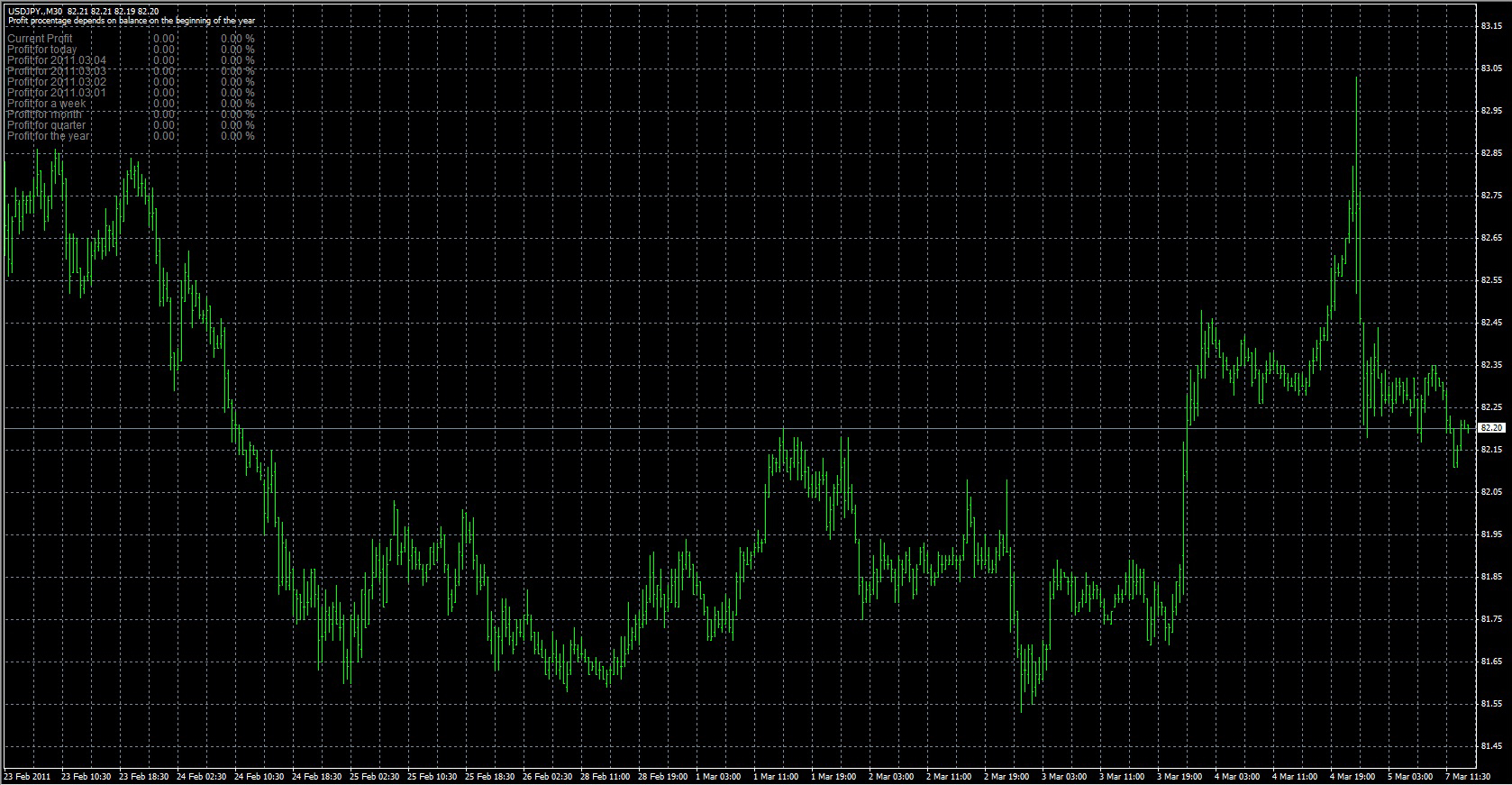
Task: Click the Profit for a week label
Action: pos(47,104)
